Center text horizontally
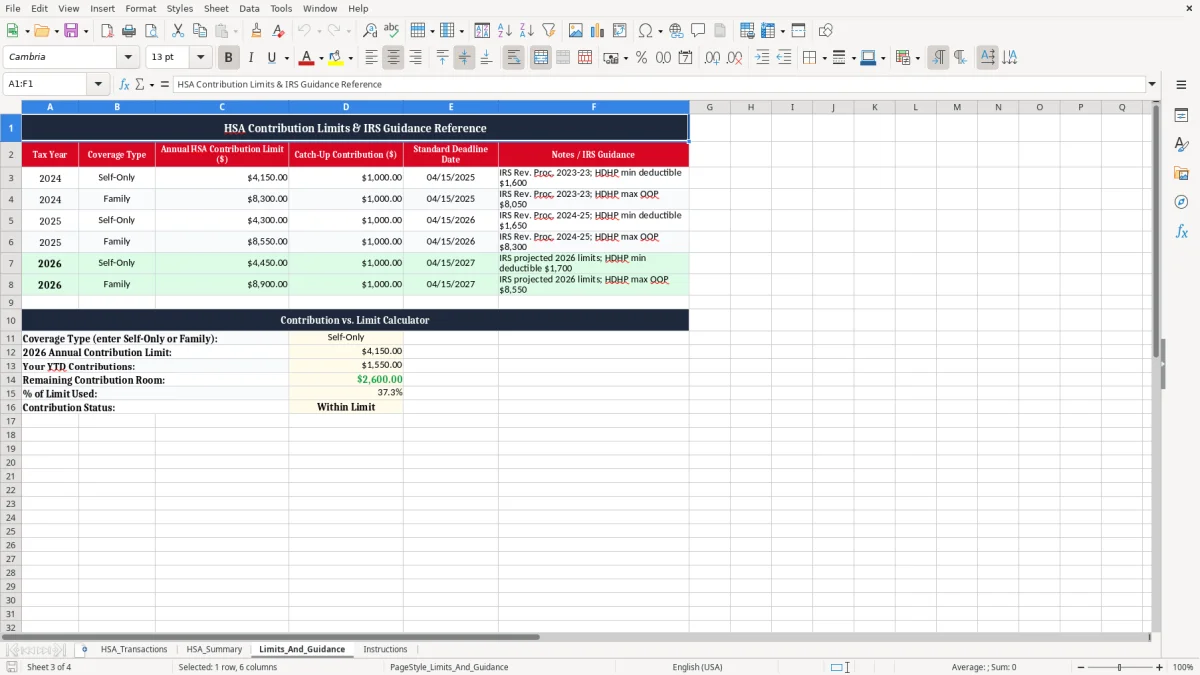Viewport: 1200px width, 675px height. point(393,58)
